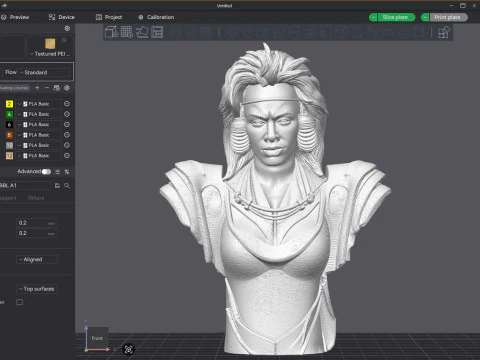Viewport: 480px width, 360px height.
Task: Expand filament 6 PLA Basic dropdown
Action: point(39,124)
